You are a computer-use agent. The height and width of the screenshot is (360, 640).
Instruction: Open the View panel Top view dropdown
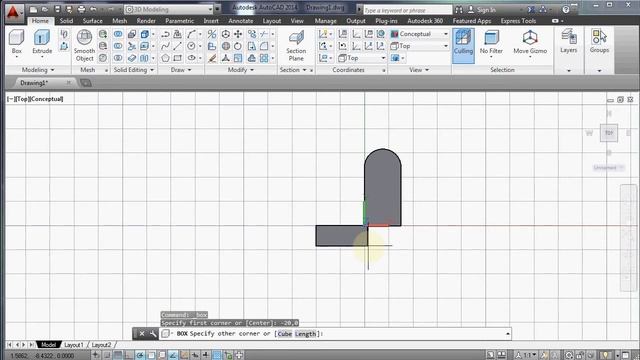(420, 46)
